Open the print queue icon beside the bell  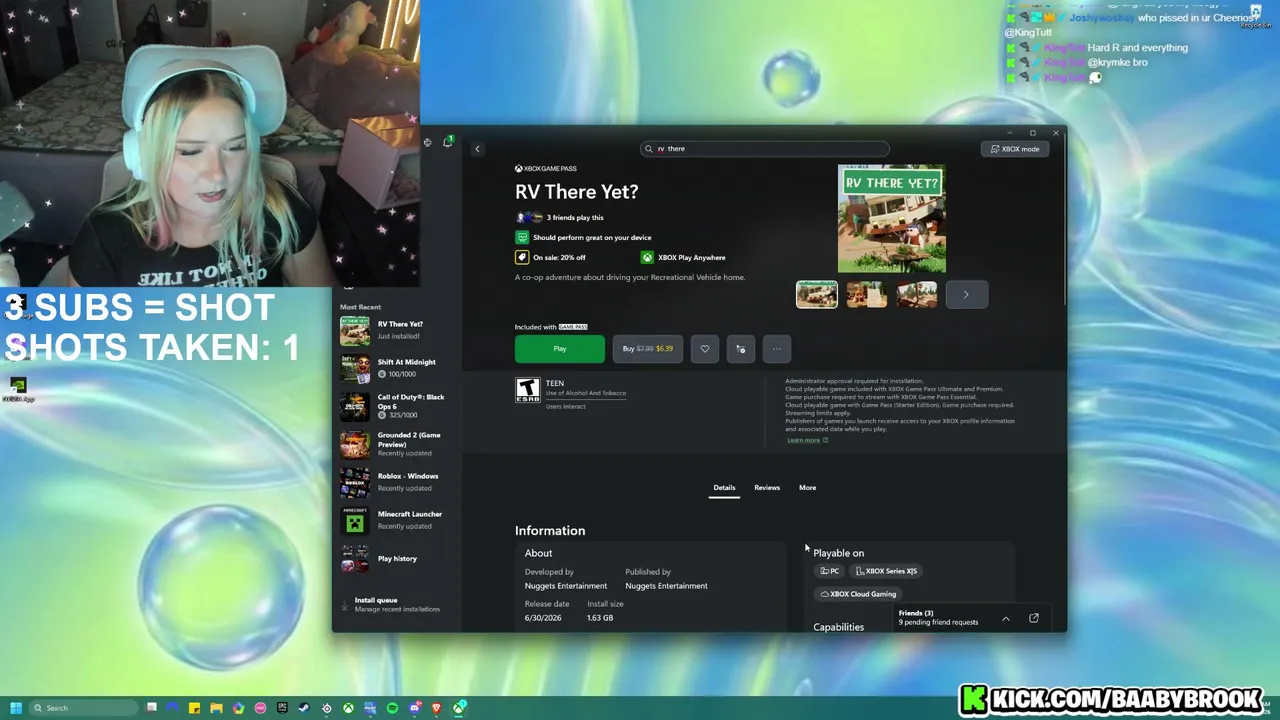click(428, 142)
